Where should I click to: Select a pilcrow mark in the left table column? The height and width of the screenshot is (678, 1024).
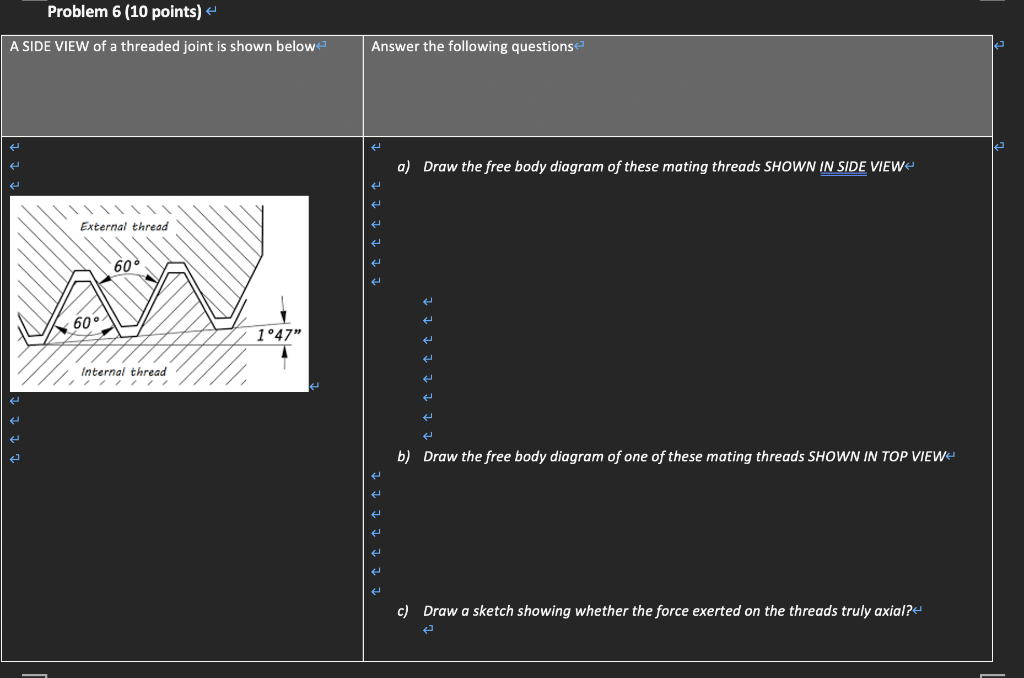pyautogui.click(x=12, y=145)
